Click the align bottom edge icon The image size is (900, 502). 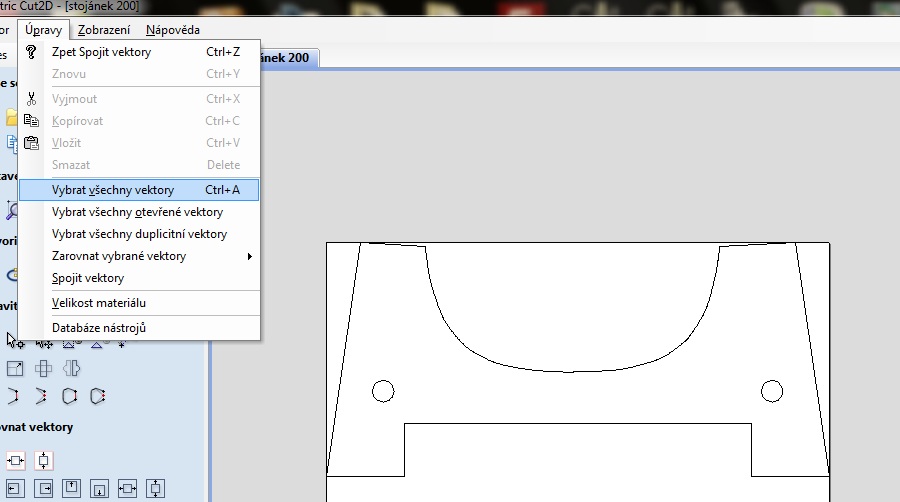(100, 488)
